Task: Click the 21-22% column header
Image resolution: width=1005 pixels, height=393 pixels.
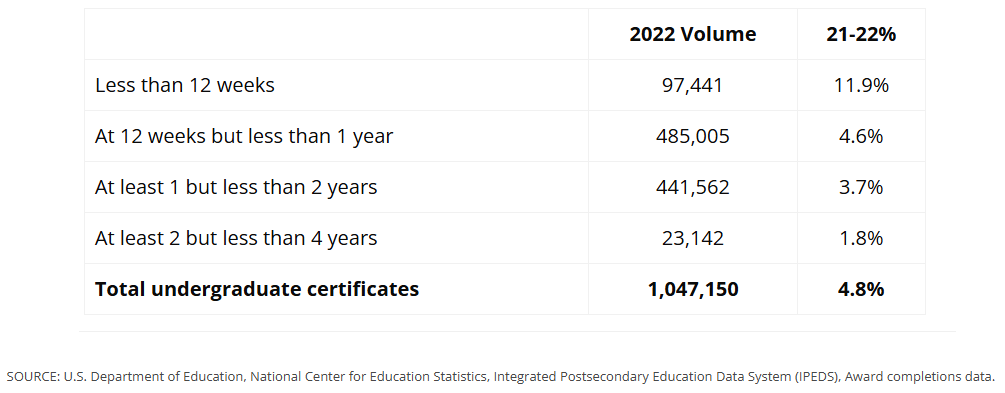Action: coord(861,34)
